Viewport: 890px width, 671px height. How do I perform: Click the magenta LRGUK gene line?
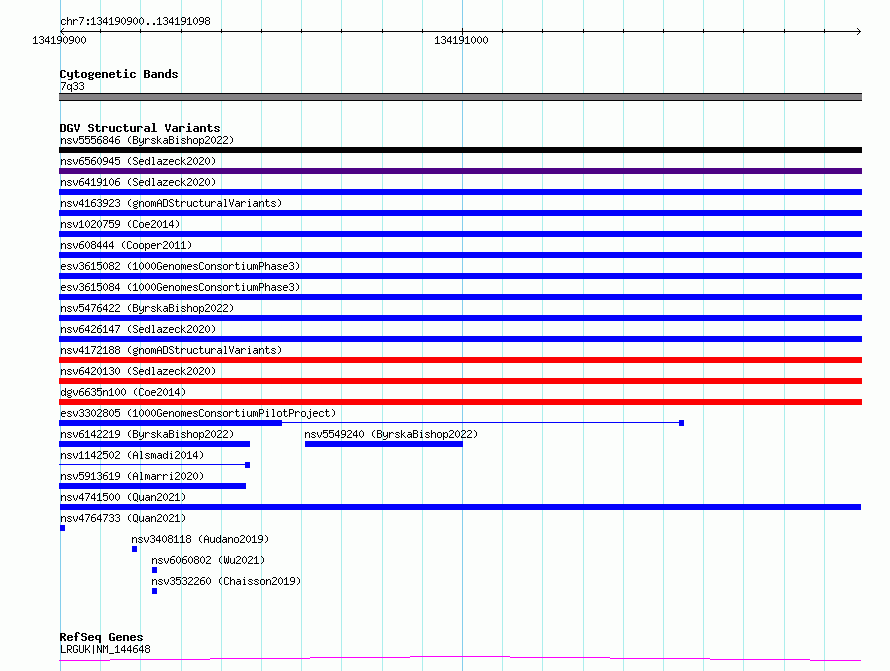460,659
